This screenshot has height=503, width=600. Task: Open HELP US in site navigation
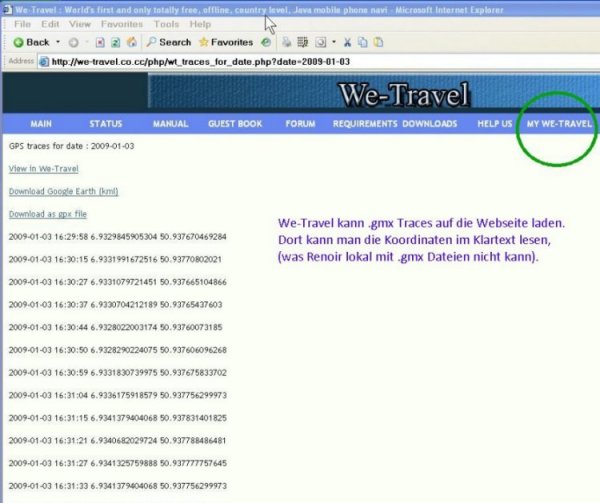pyautogui.click(x=494, y=124)
